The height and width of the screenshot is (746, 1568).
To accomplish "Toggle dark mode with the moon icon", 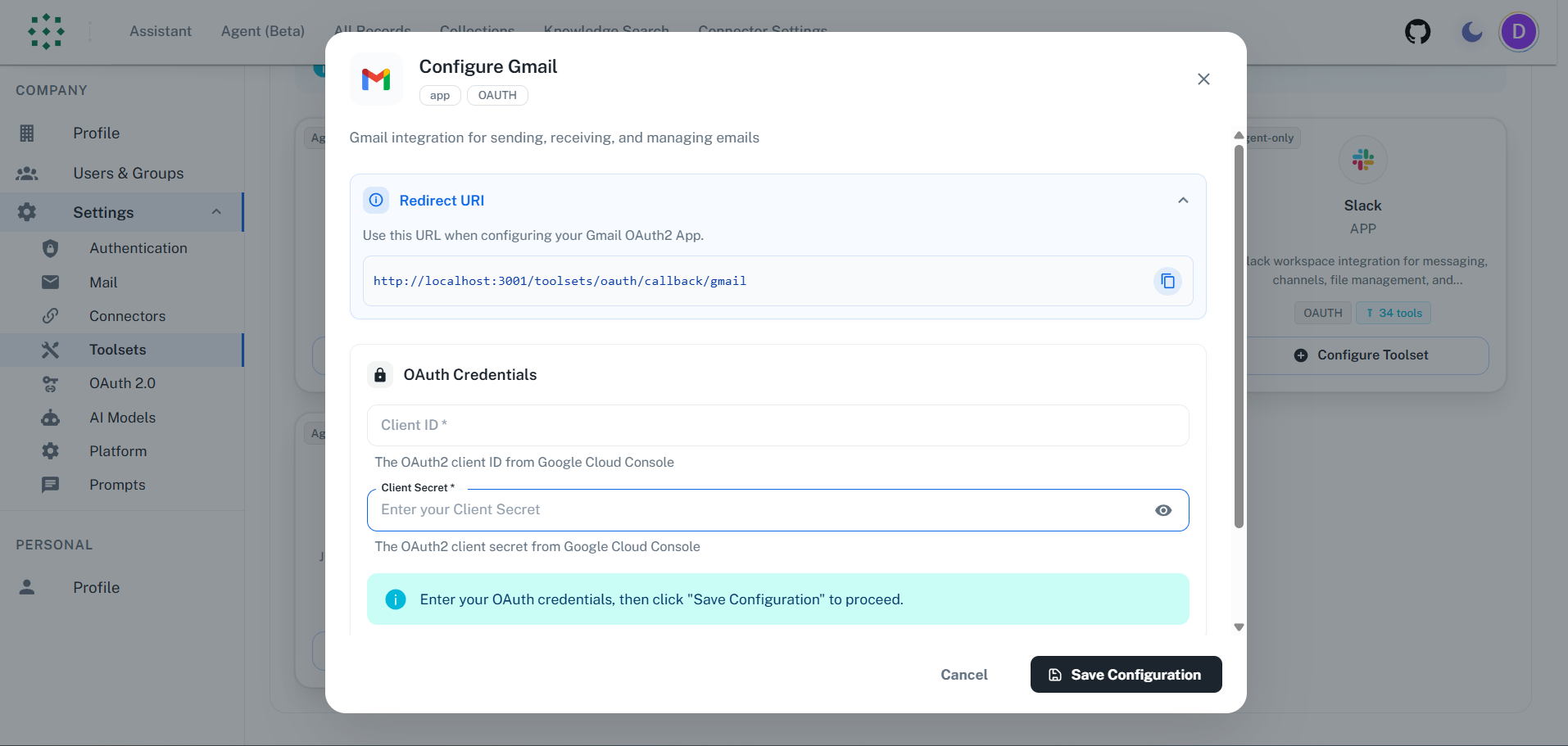I will pyautogui.click(x=1471, y=32).
